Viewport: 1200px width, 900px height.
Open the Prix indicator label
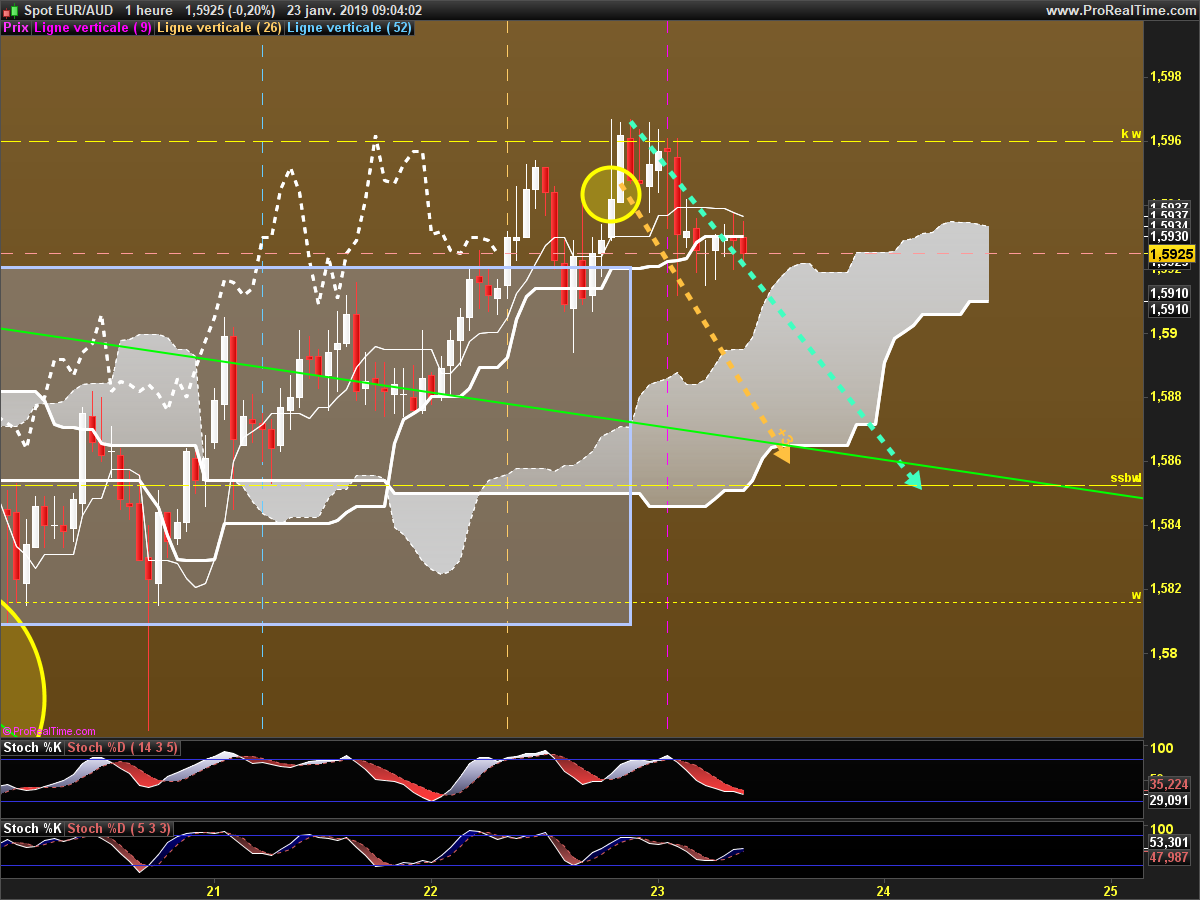[15, 28]
